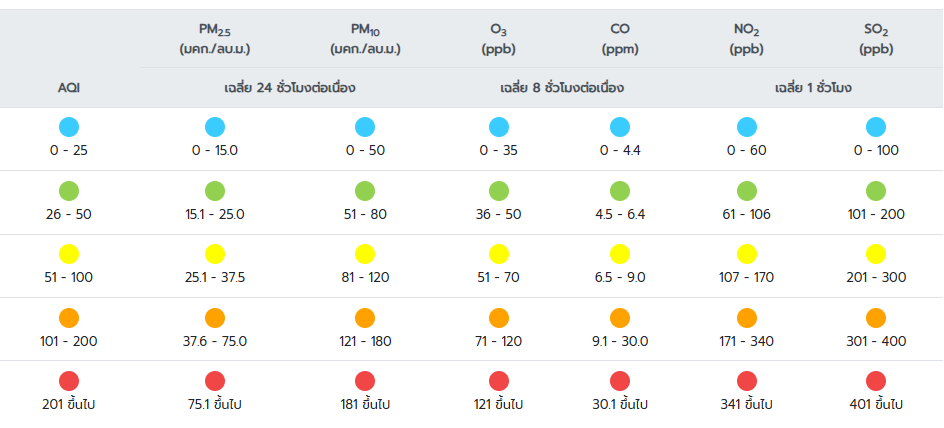
Task: Click the PM10 column header
Action: pyautogui.click(x=365, y=38)
